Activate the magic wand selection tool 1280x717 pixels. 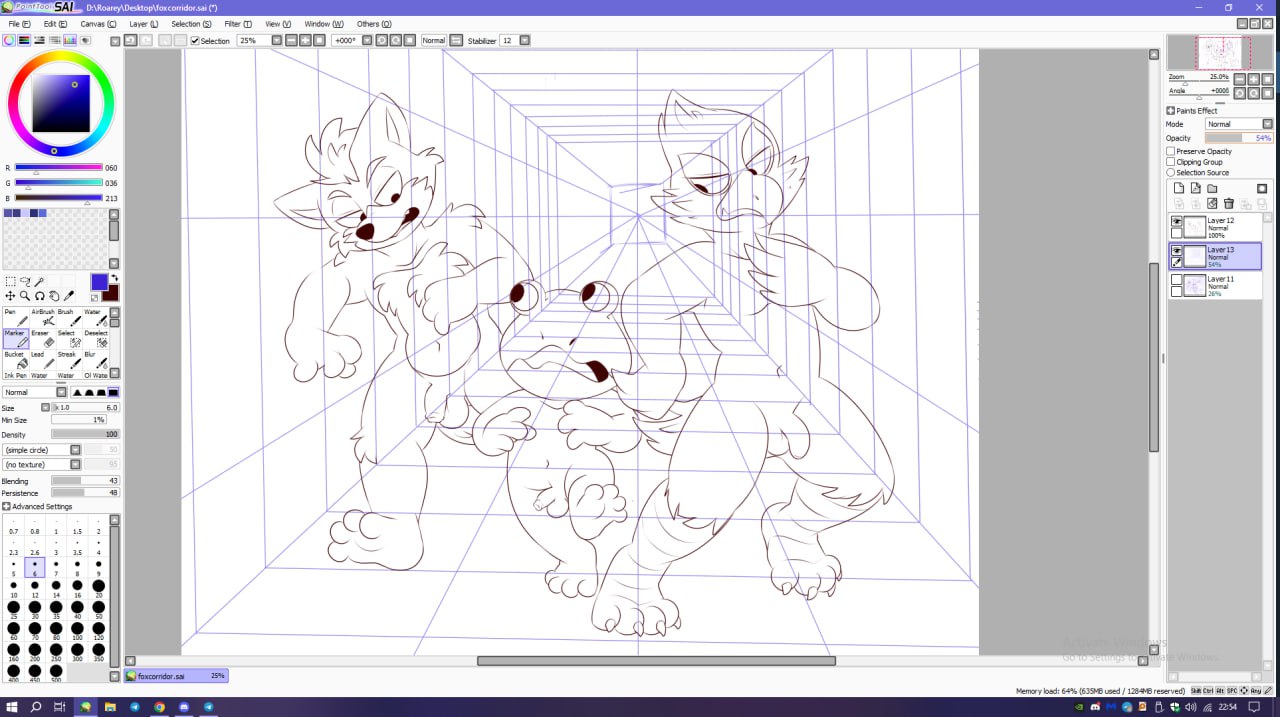coord(41,282)
